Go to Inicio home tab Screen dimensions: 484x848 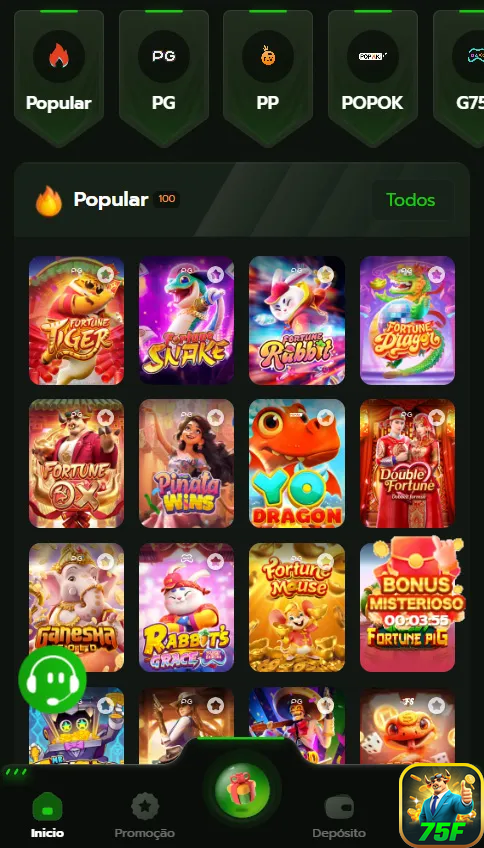(47, 815)
